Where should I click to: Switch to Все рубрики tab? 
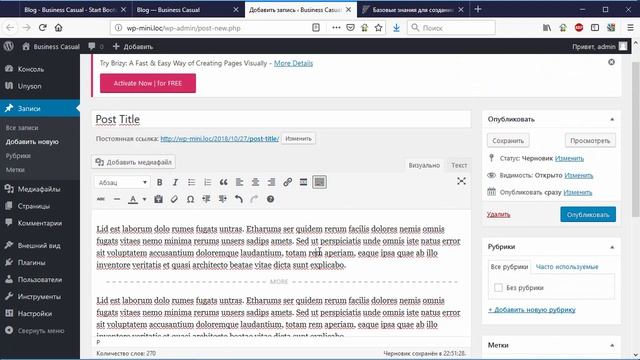pyautogui.click(x=509, y=267)
